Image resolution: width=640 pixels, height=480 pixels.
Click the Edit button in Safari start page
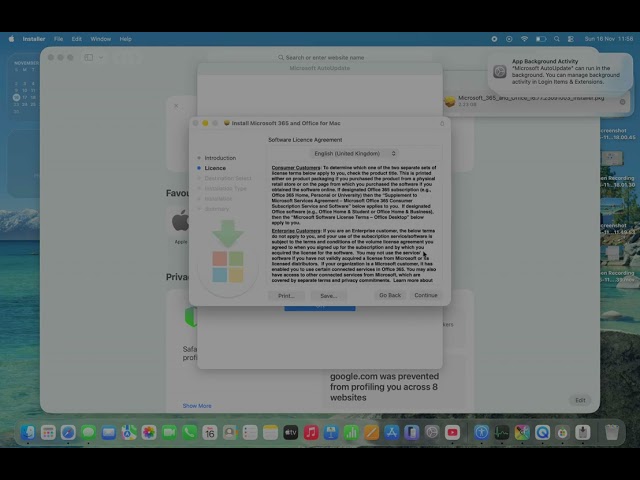click(580, 400)
